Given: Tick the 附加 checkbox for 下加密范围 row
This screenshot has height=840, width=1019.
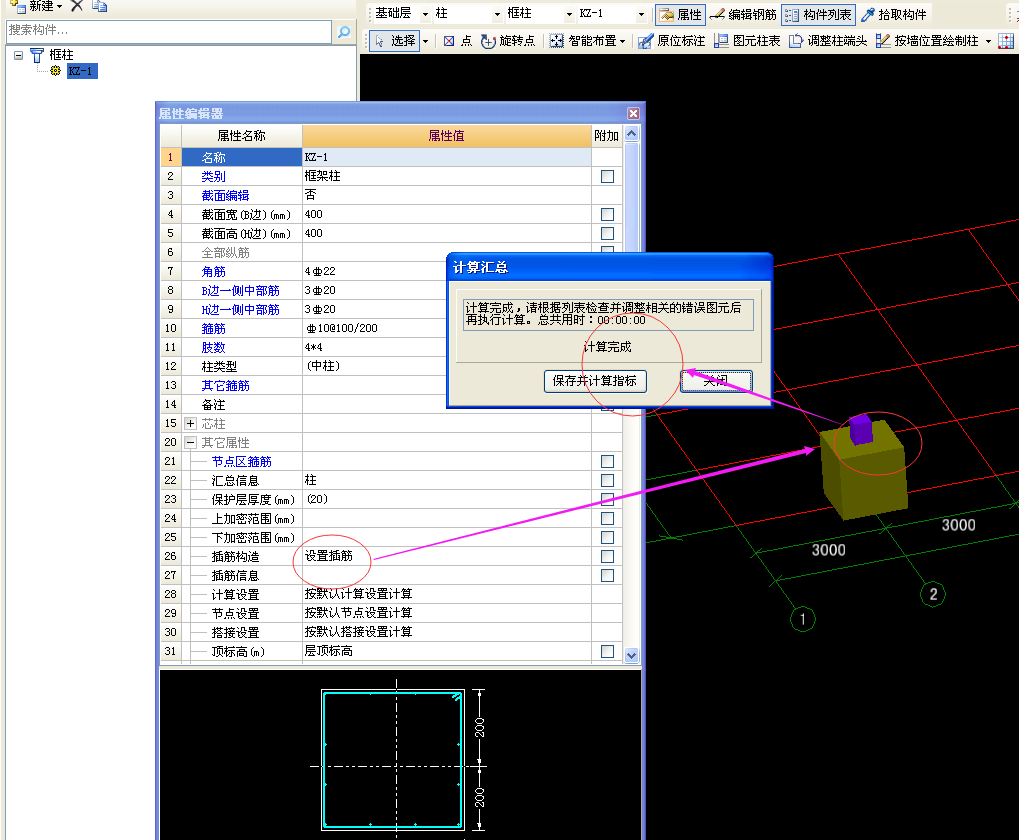Looking at the screenshot, I should click(x=607, y=537).
